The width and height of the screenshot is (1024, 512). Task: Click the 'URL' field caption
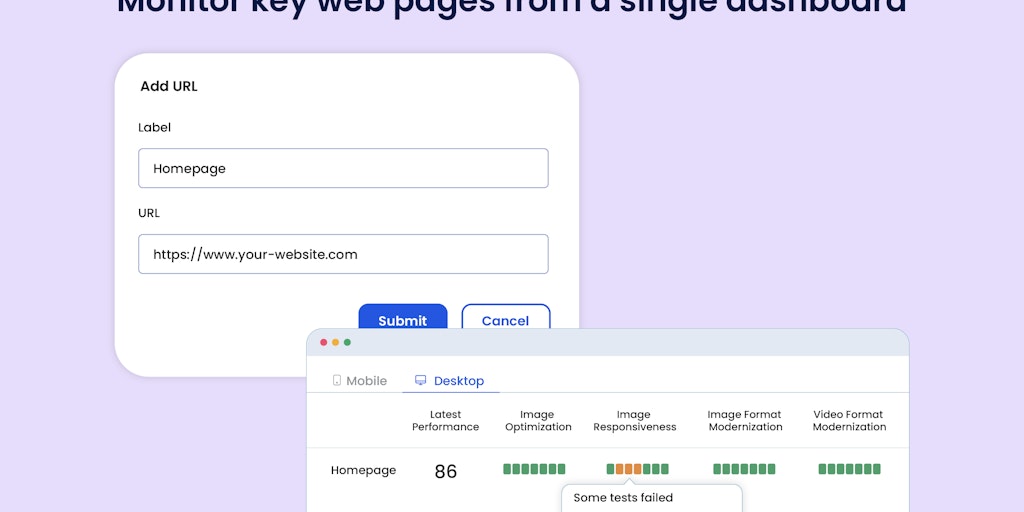(x=149, y=213)
